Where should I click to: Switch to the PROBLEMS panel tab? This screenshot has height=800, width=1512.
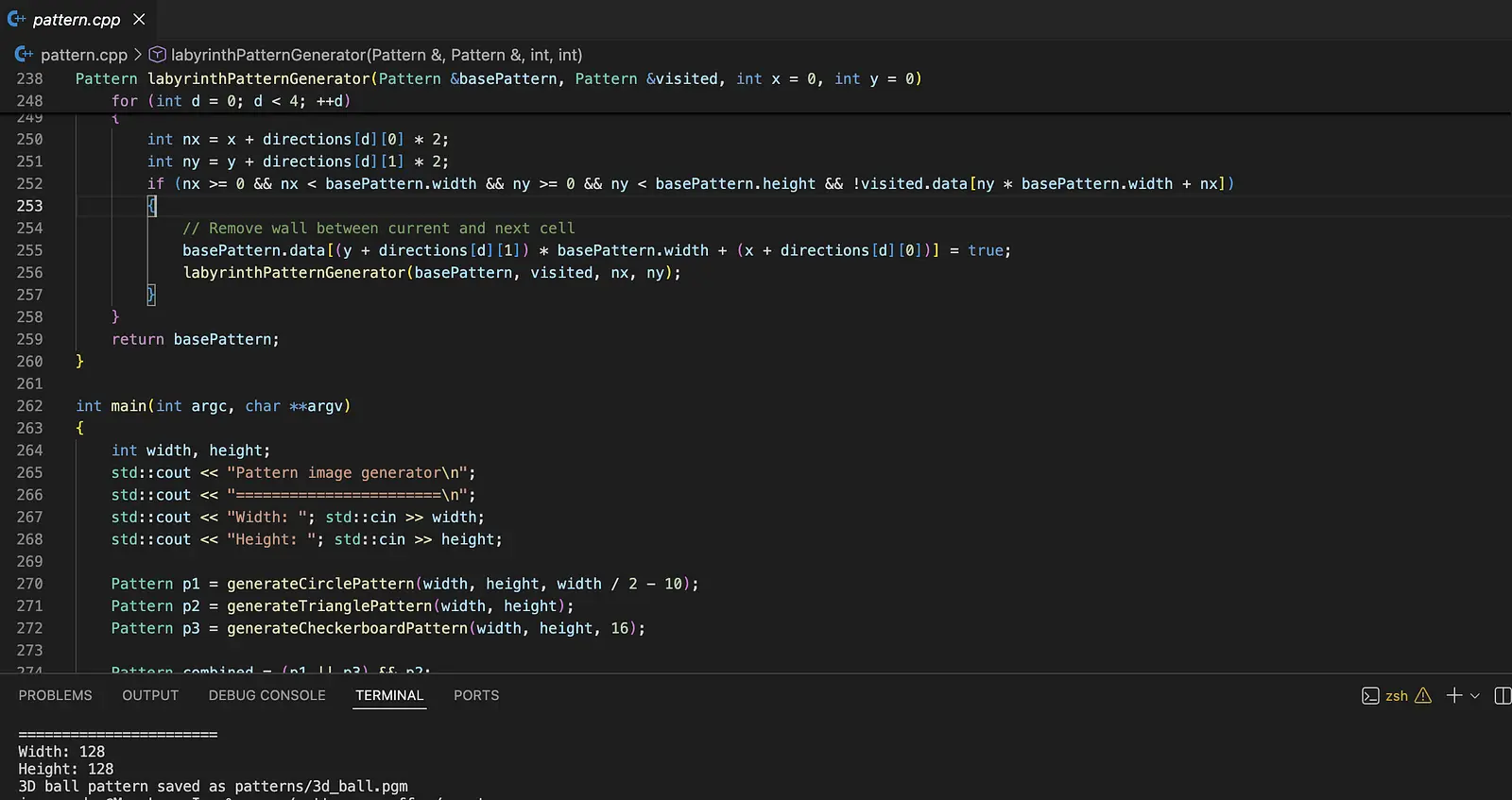pos(56,695)
